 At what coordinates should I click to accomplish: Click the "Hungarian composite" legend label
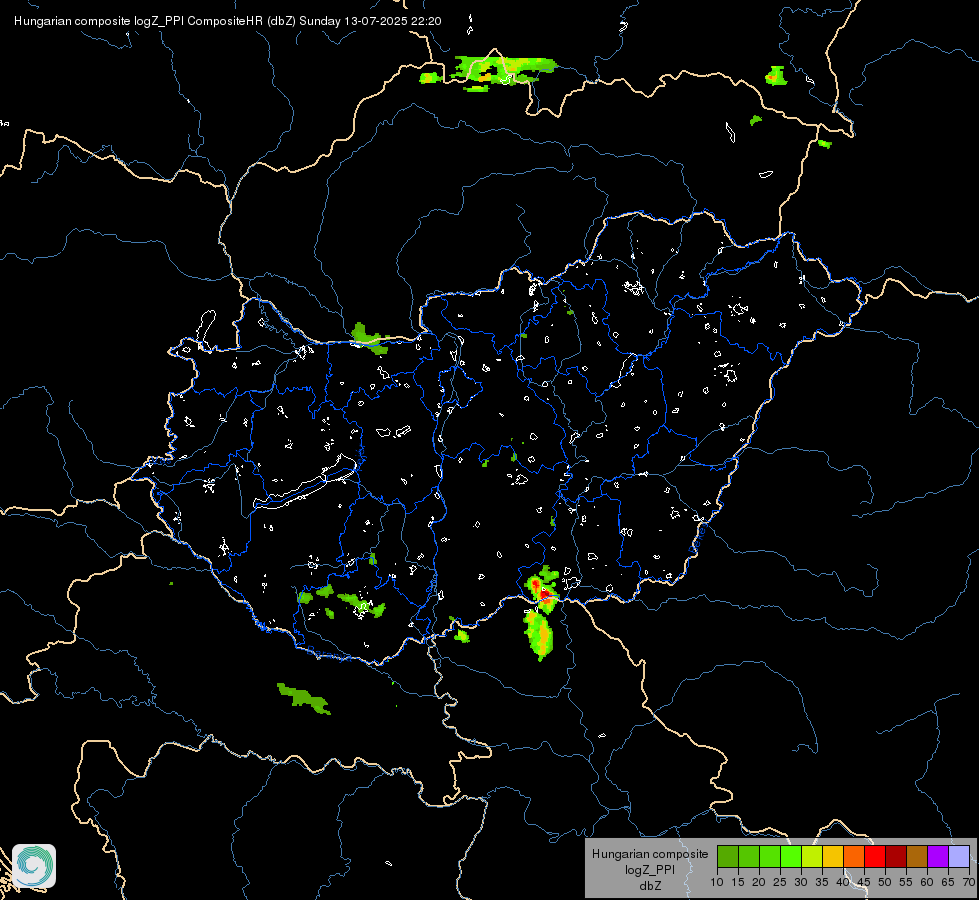coord(650,854)
